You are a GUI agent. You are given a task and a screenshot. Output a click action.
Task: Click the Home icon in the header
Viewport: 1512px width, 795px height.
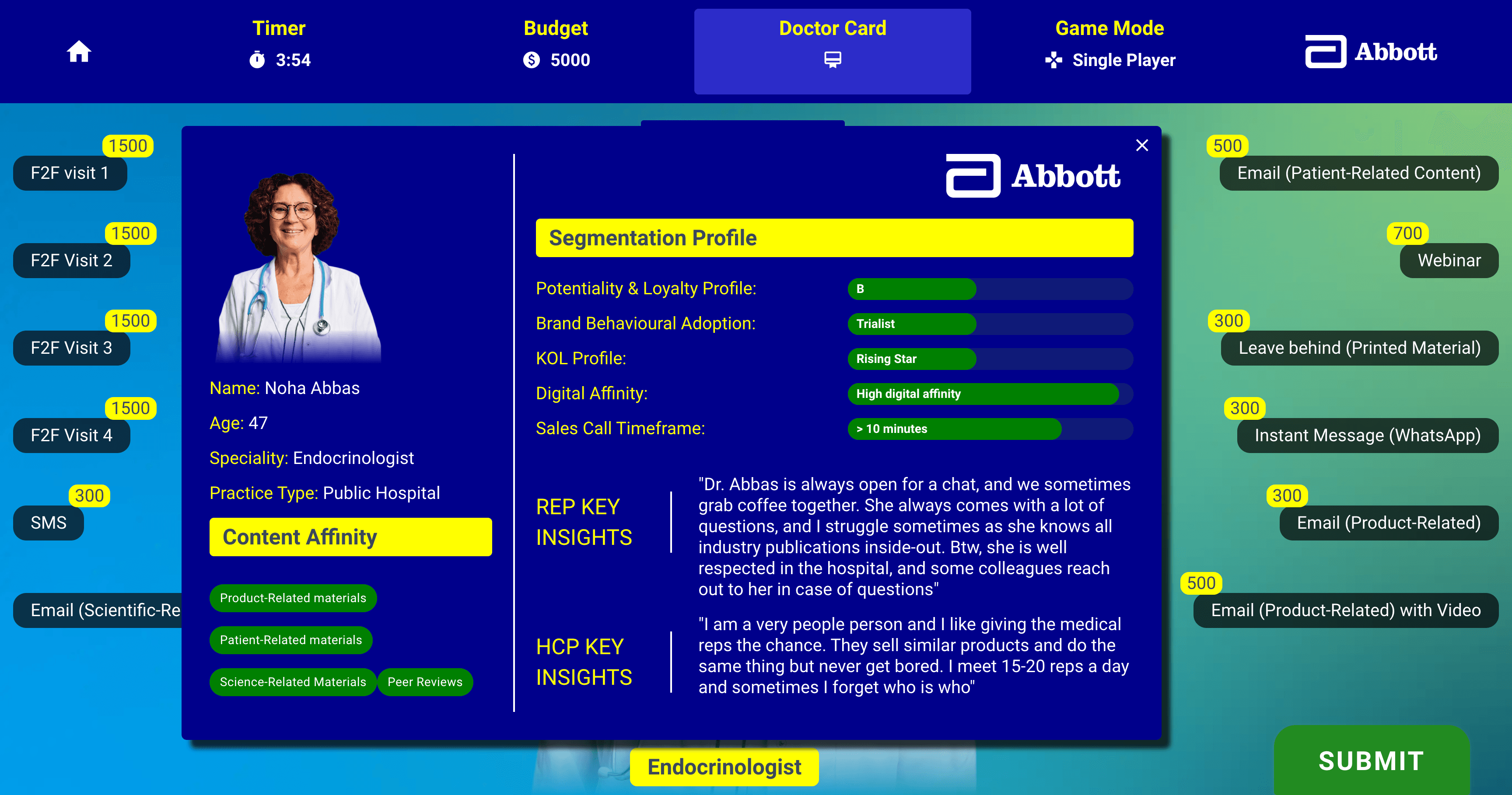(79, 52)
